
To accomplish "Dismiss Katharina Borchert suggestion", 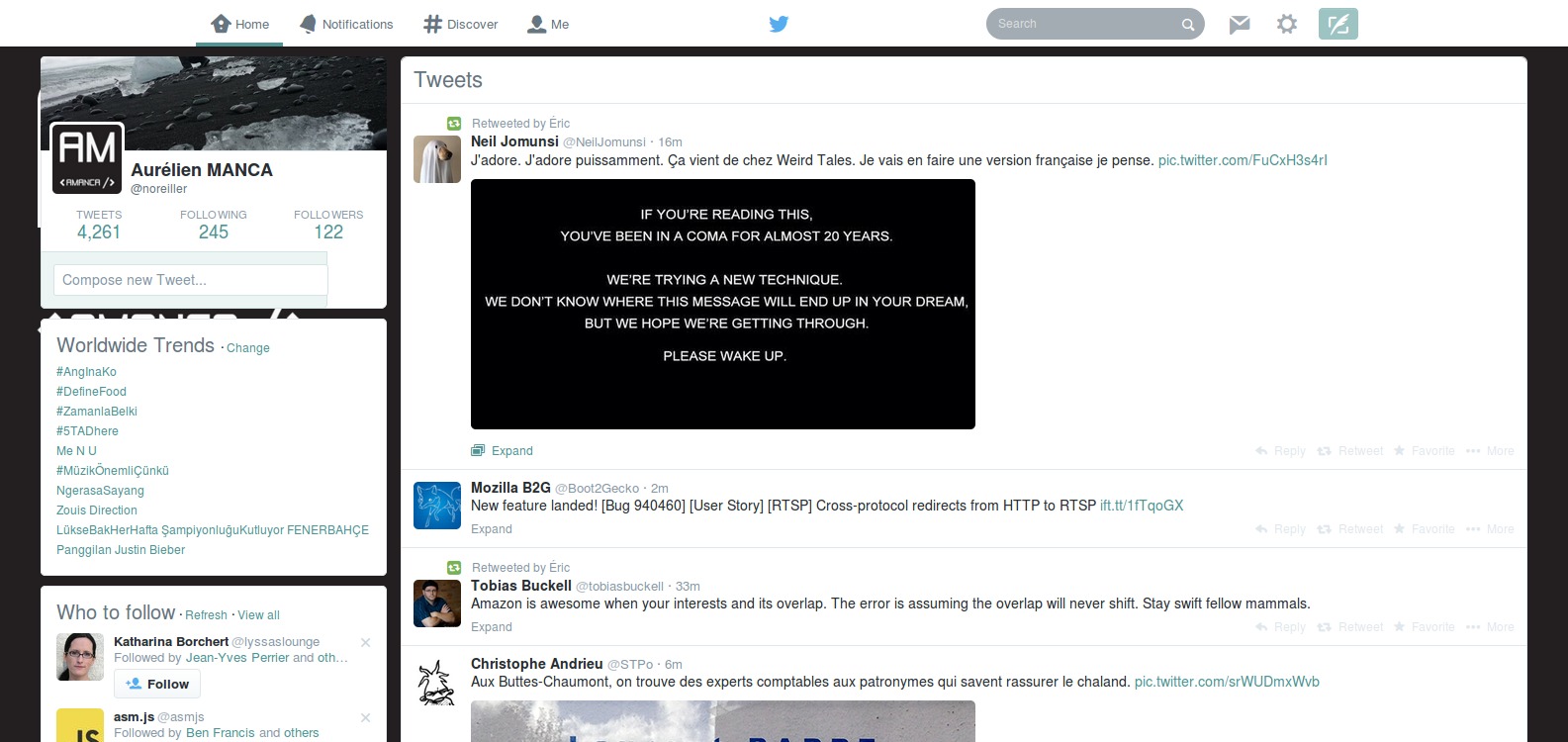I will point(365,642).
